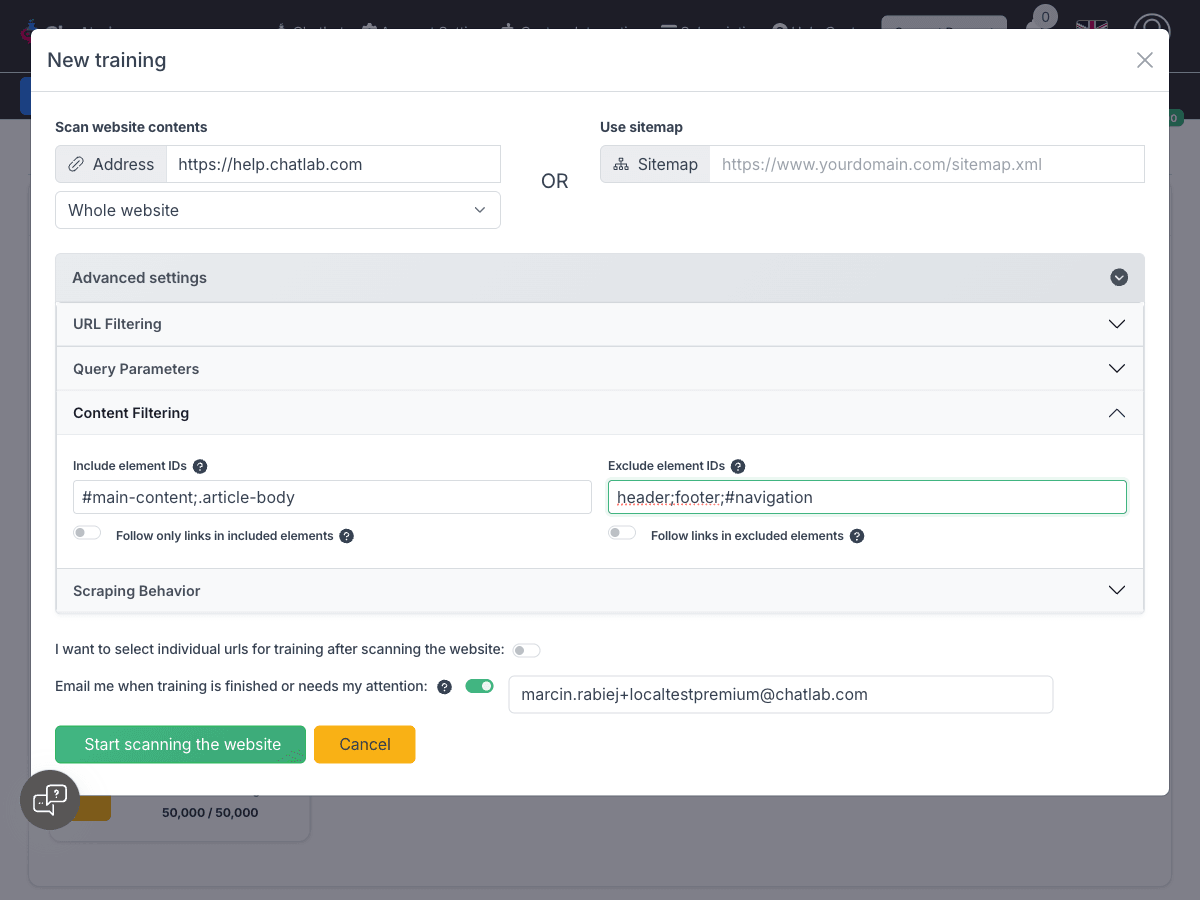Click Start scanning the website button
This screenshot has width=1200, height=900.
pyautogui.click(x=180, y=744)
